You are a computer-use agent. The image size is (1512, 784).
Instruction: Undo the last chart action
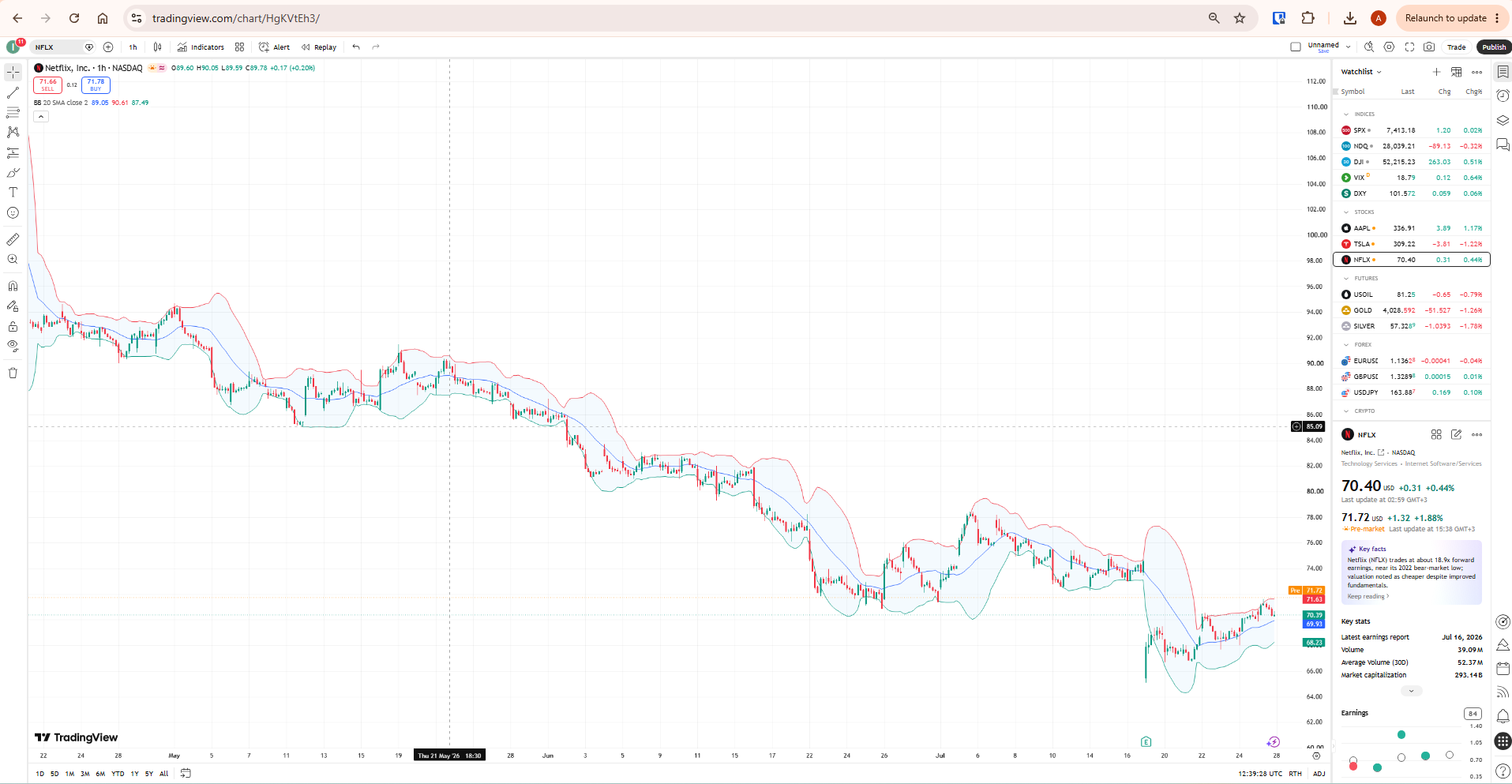[356, 47]
